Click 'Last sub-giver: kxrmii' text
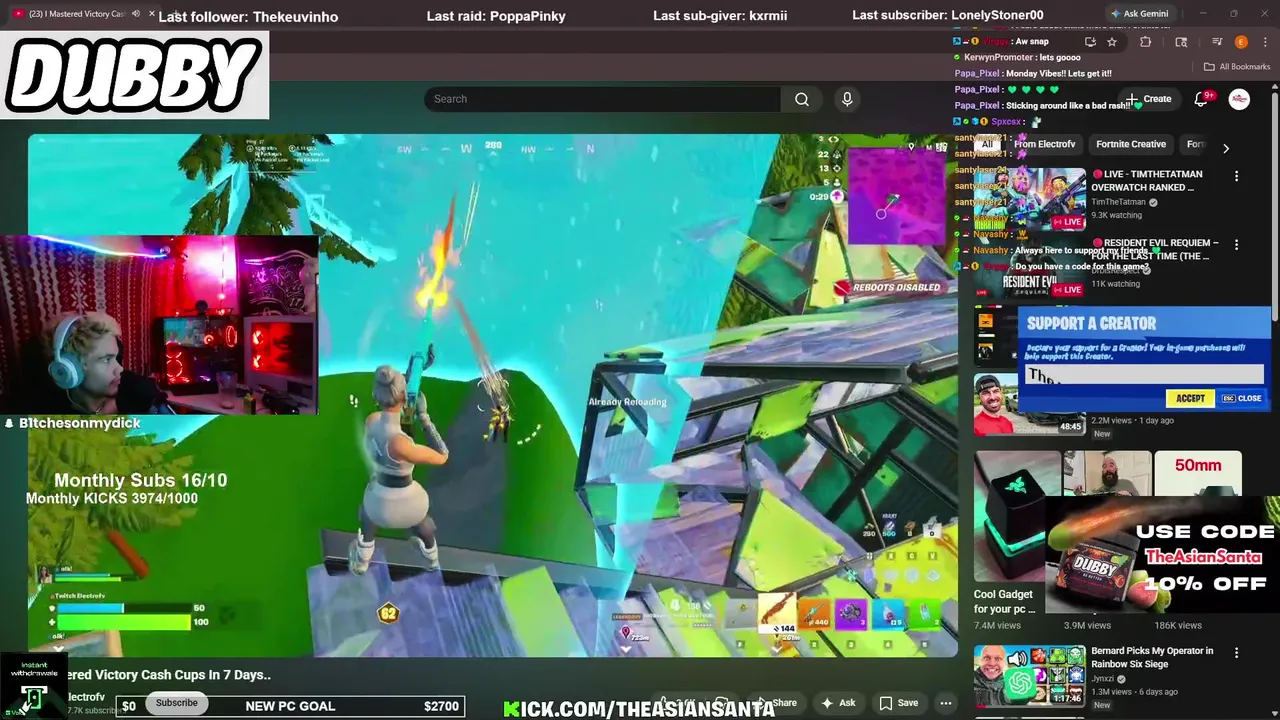Screen dimensions: 1280x720 [x=720, y=16]
